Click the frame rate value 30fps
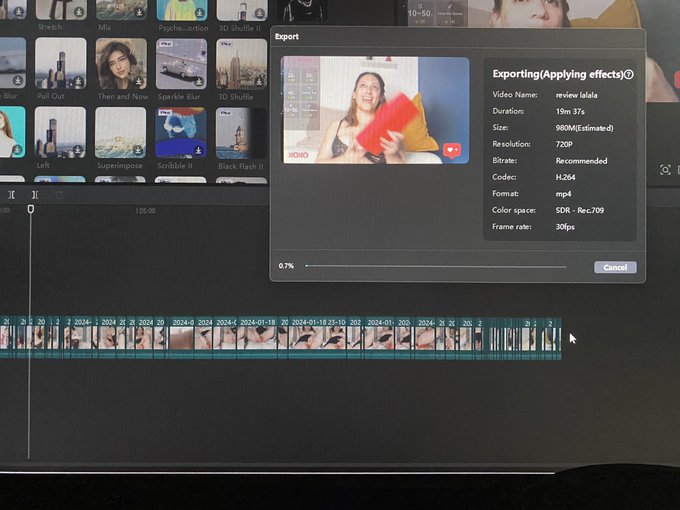The image size is (680, 510). coord(565,227)
